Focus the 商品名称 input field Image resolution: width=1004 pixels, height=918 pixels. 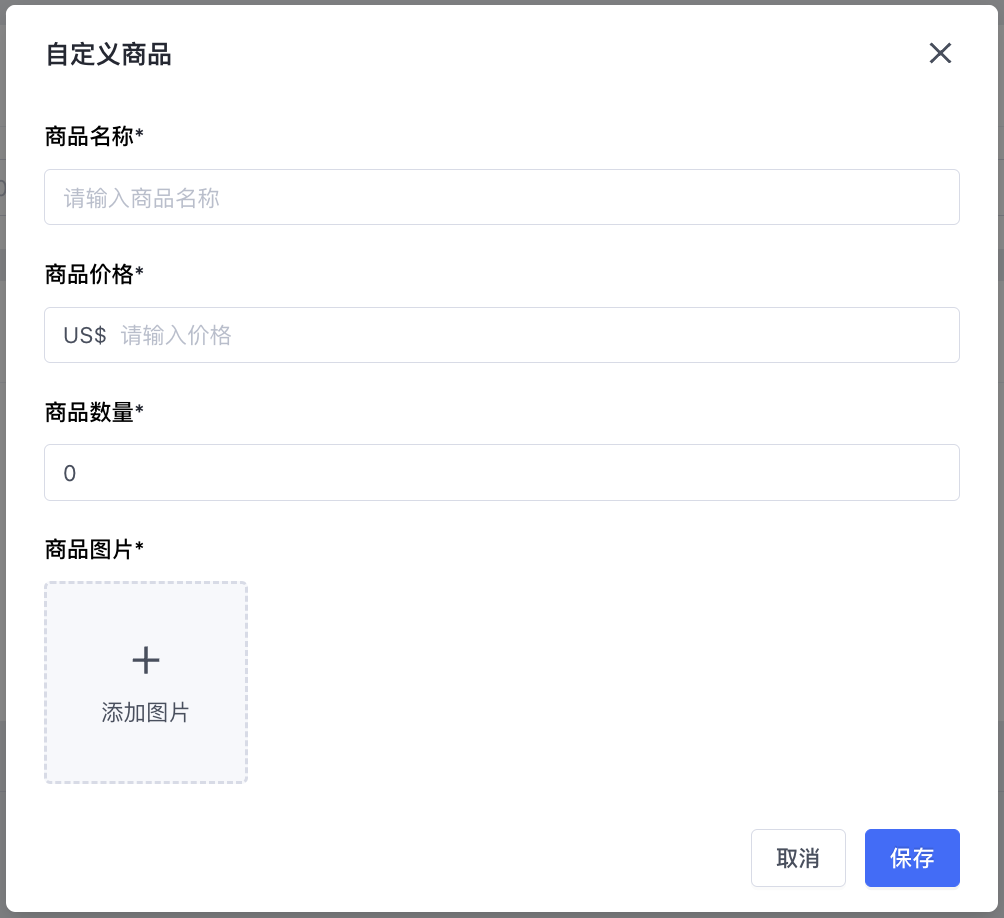tap(501, 197)
